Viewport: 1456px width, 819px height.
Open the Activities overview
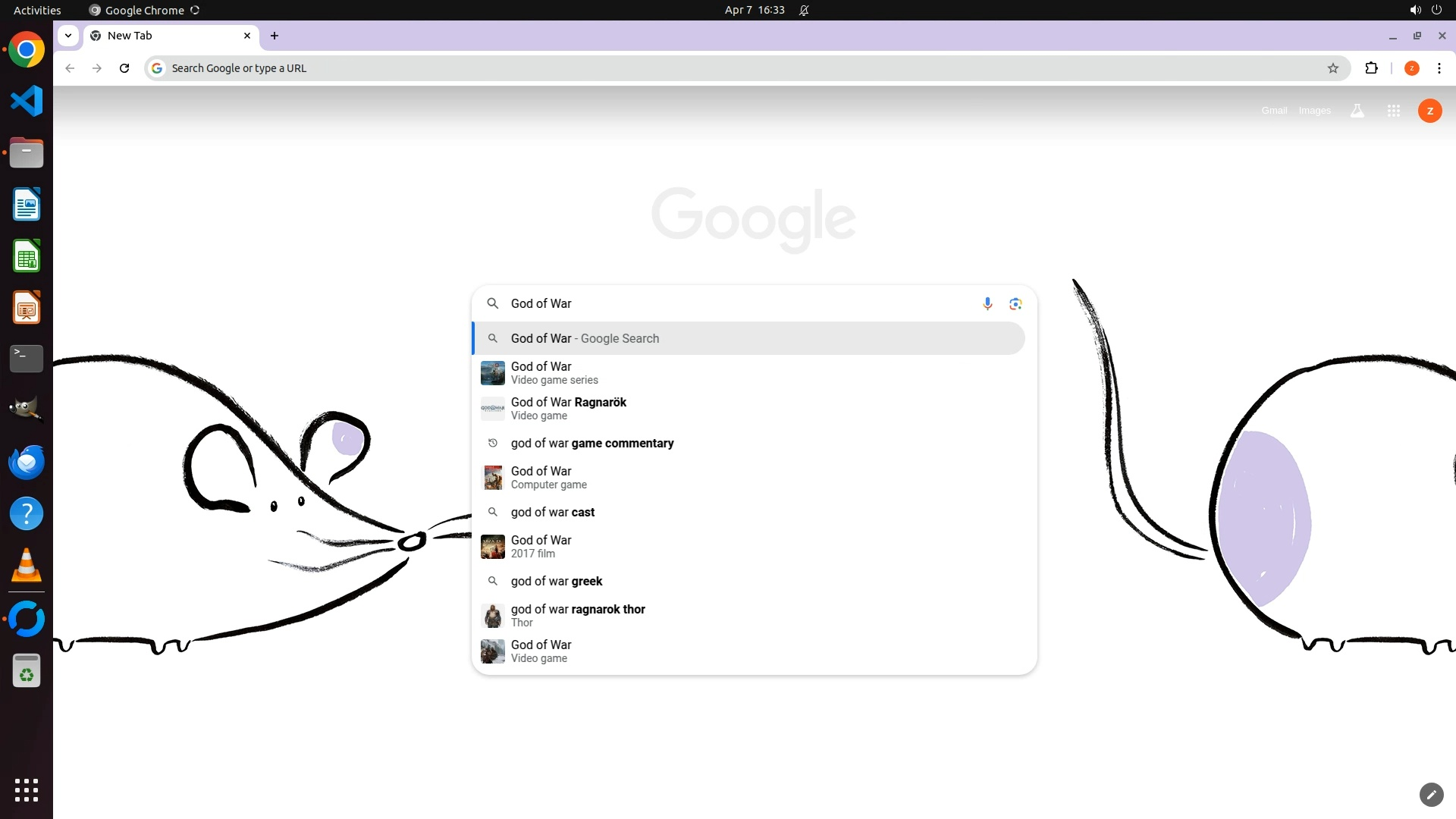pos(37,10)
